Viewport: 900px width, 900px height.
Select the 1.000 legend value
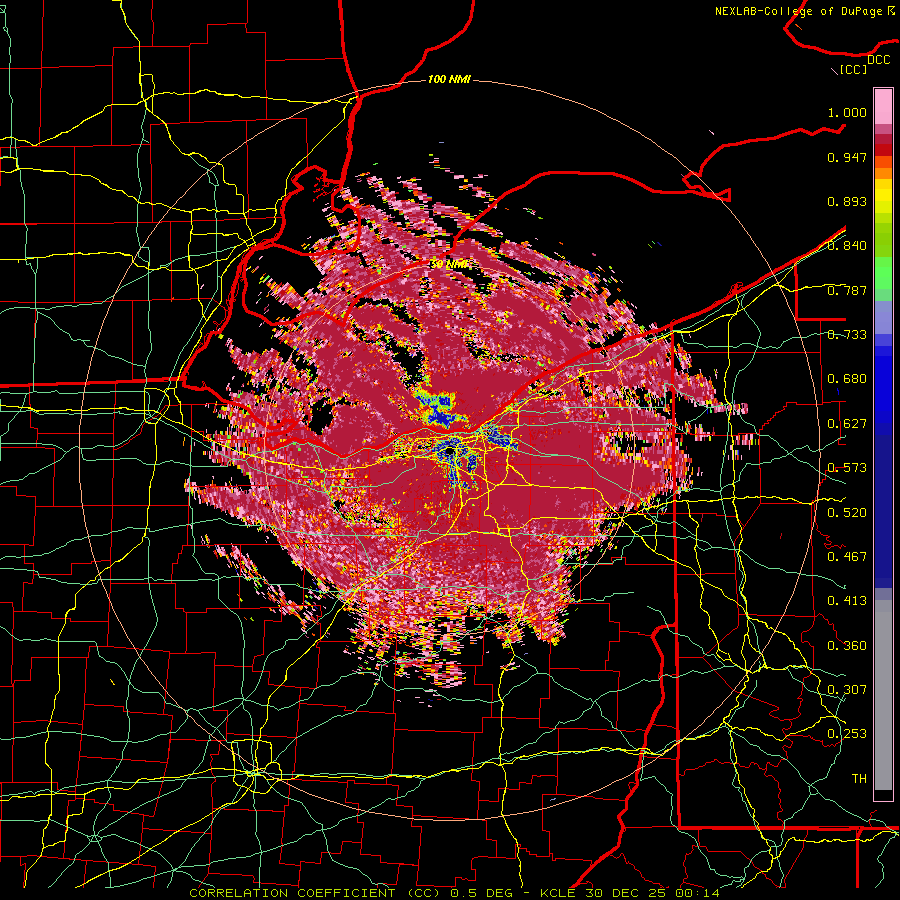(x=847, y=112)
